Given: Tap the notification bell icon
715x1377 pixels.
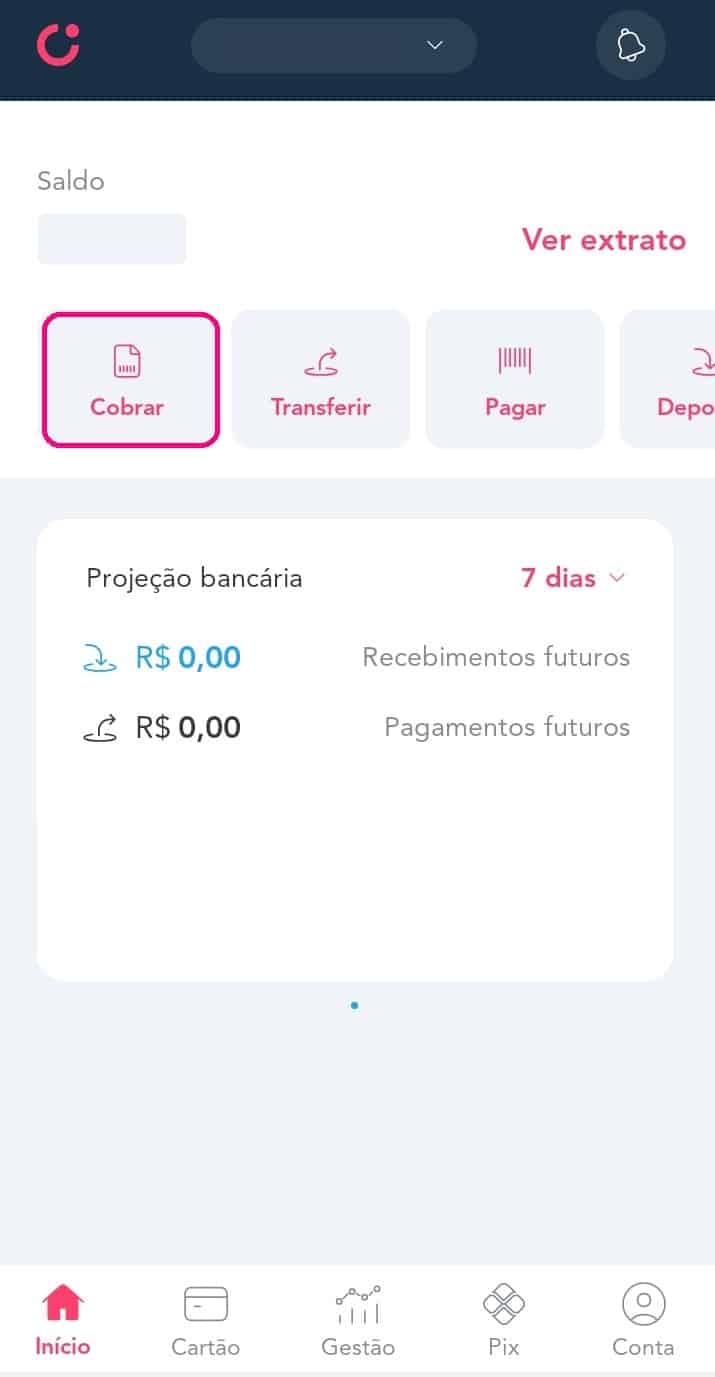Looking at the screenshot, I should coord(630,45).
